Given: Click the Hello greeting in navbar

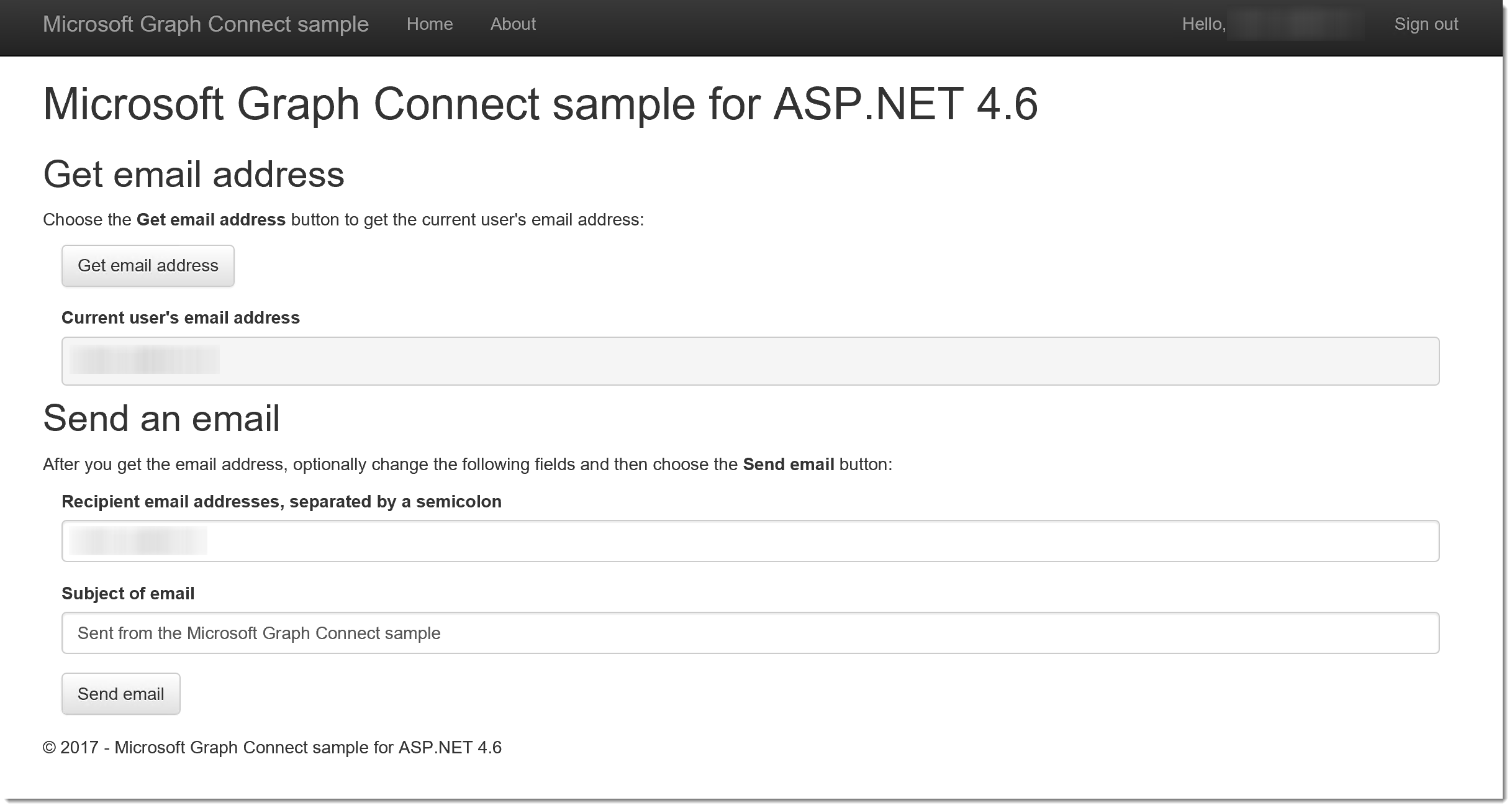Looking at the screenshot, I should (1203, 24).
